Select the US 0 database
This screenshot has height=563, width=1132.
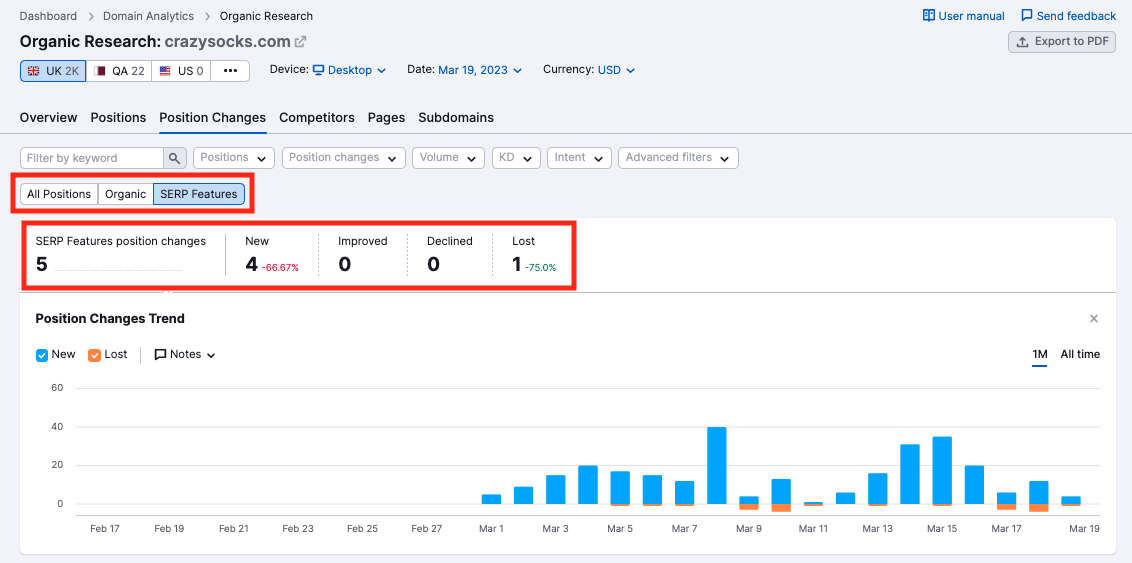(181, 71)
